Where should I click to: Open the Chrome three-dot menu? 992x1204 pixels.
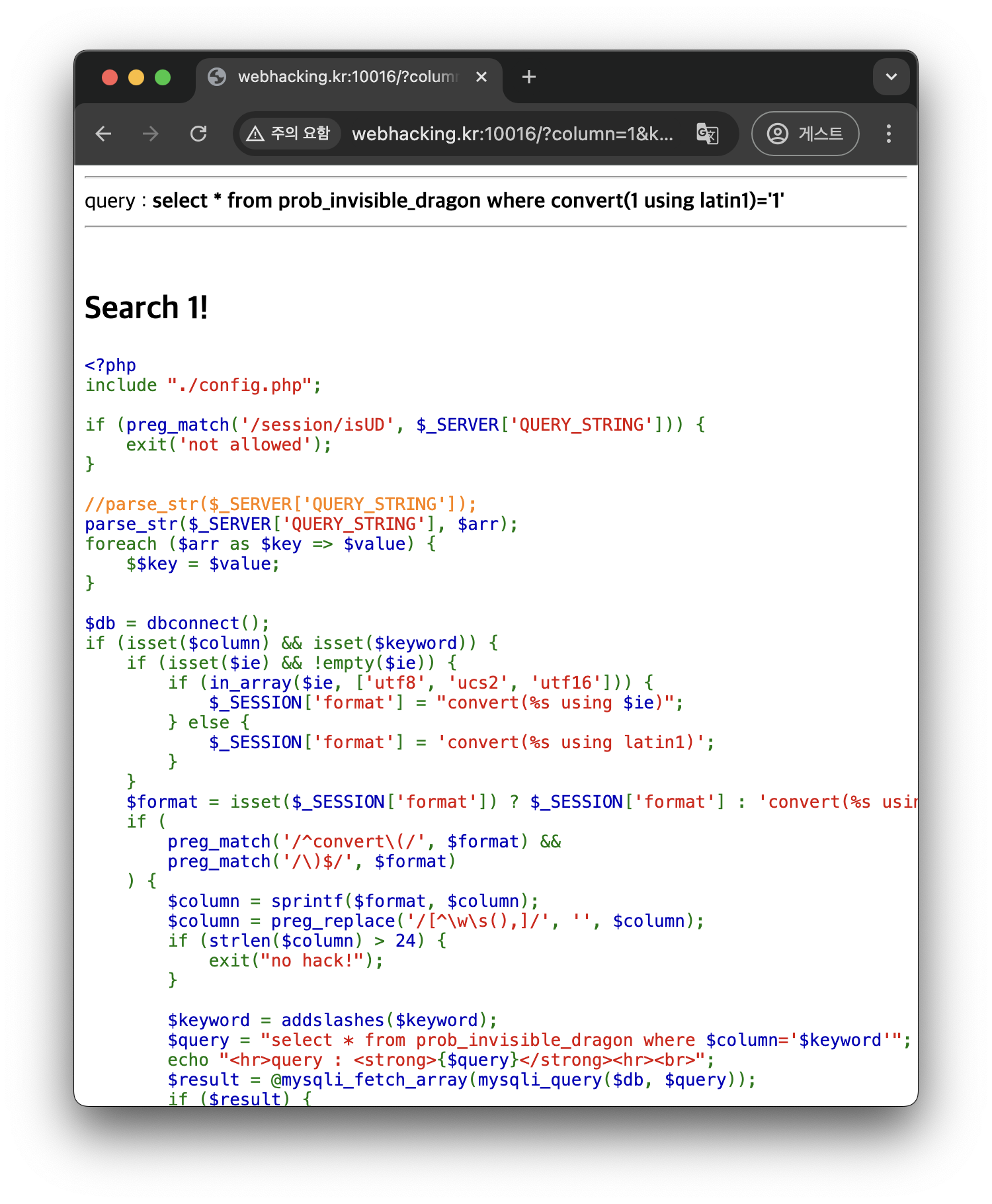[x=888, y=134]
